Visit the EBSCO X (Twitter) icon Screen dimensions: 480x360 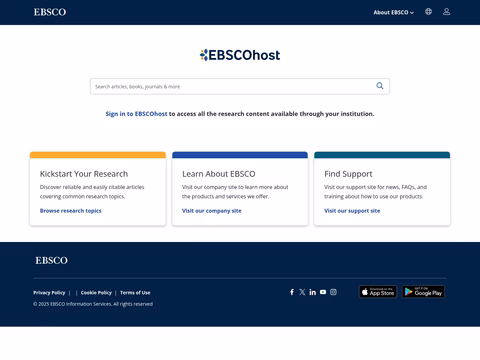302,292
